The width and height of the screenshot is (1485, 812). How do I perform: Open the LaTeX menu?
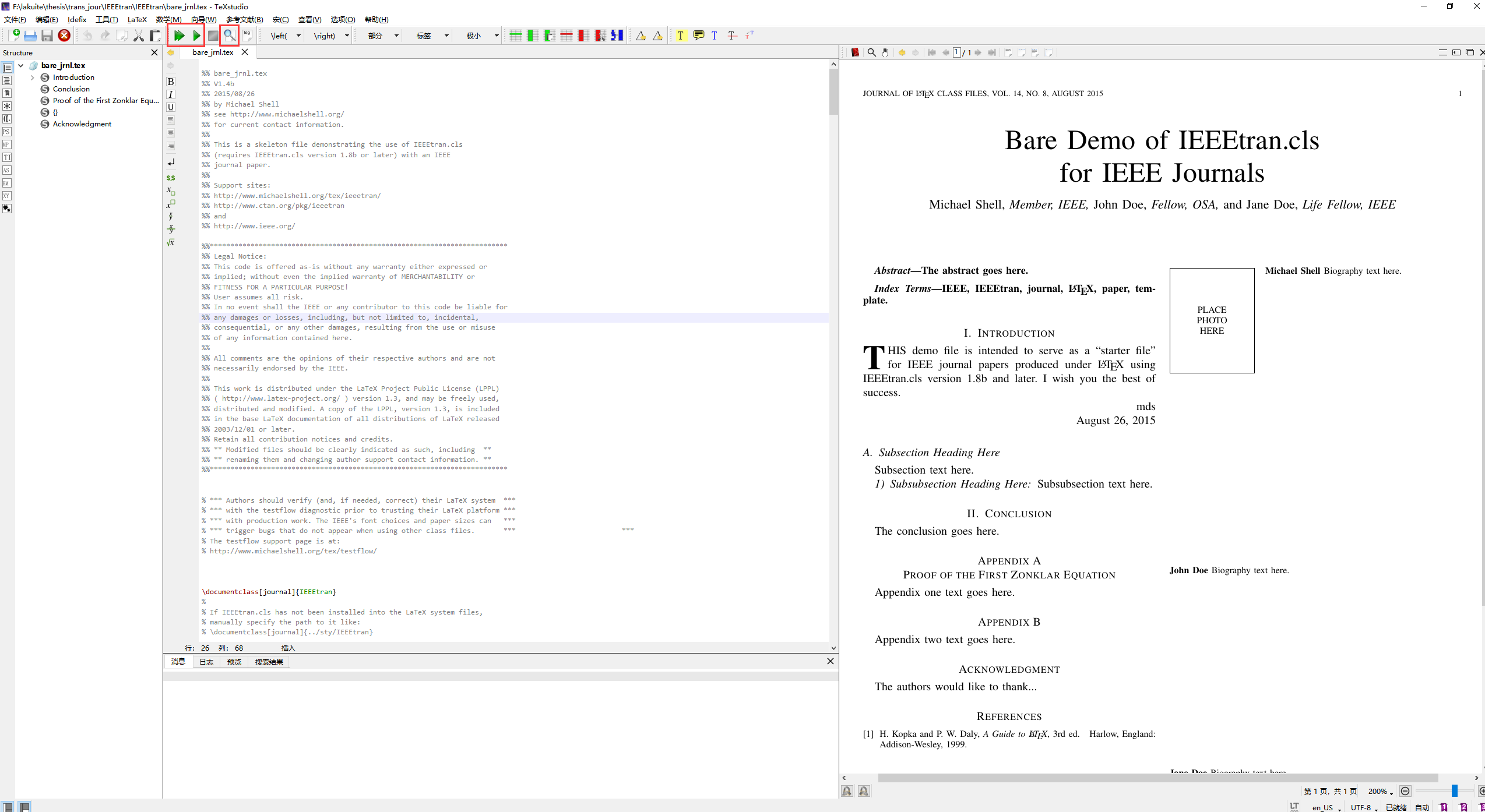137,19
